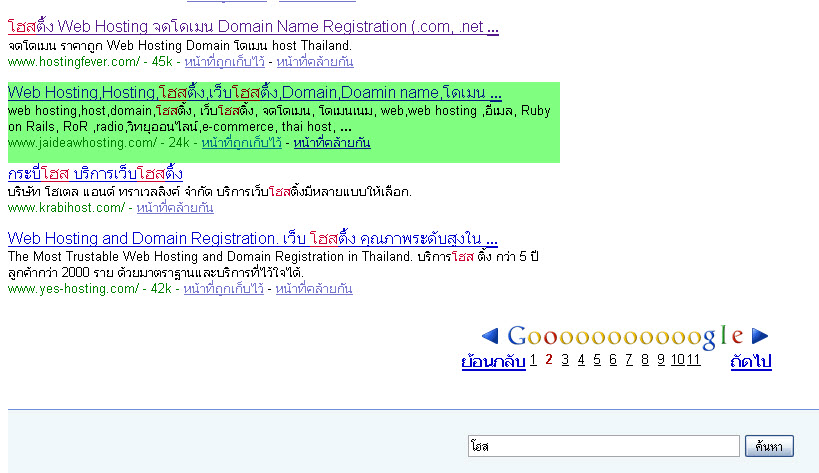Click the Google pagination logo letters

click(625, 337)
